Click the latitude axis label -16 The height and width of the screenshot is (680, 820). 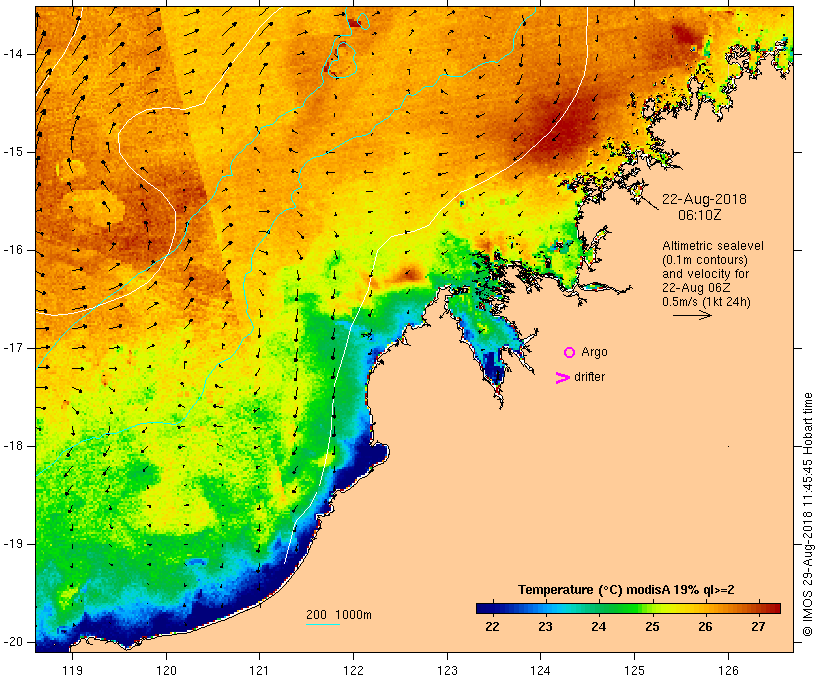pos(12,250)
